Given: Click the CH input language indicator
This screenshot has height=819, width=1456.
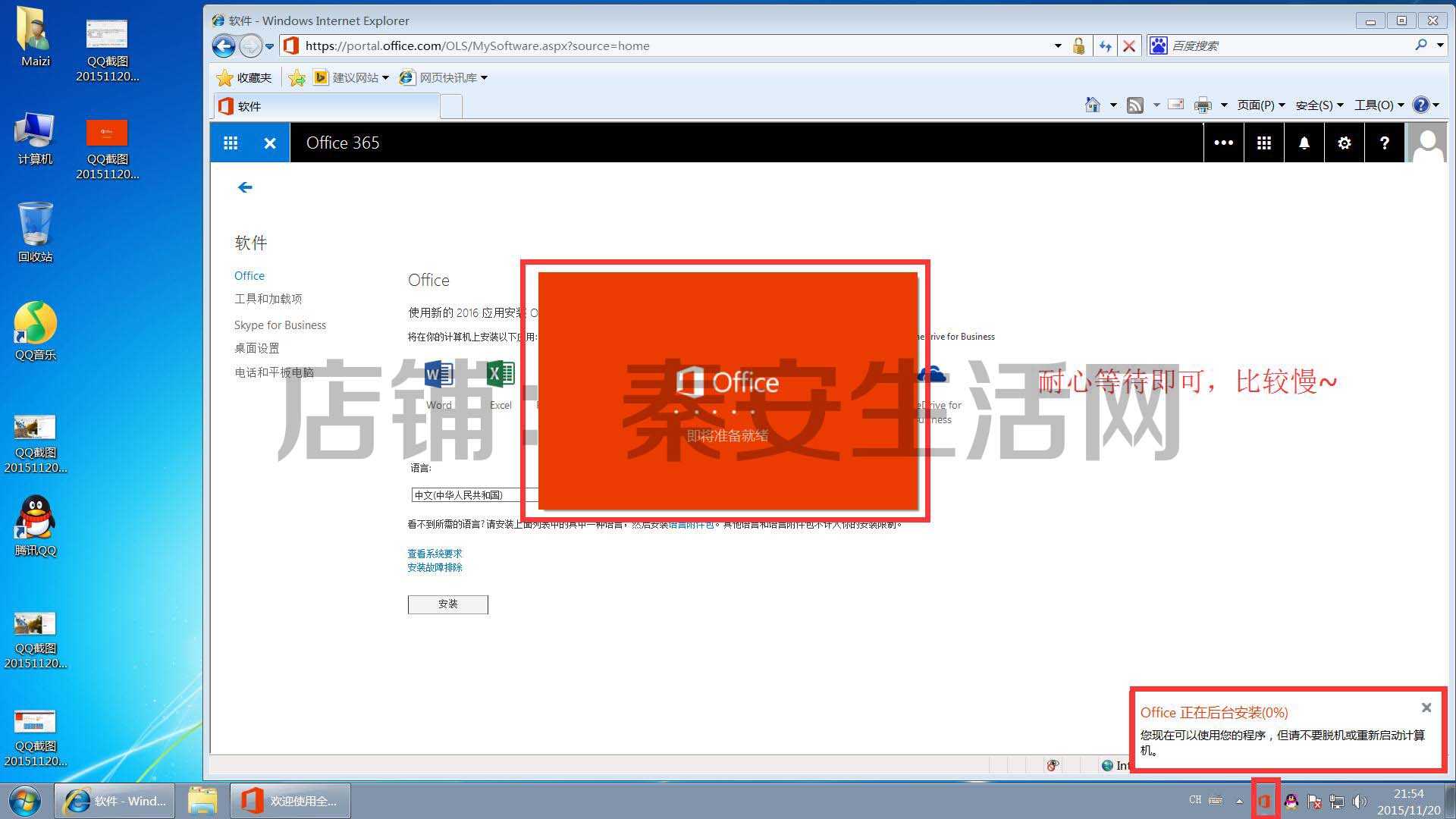Looking at the screenshot, I should [1195, 800].
